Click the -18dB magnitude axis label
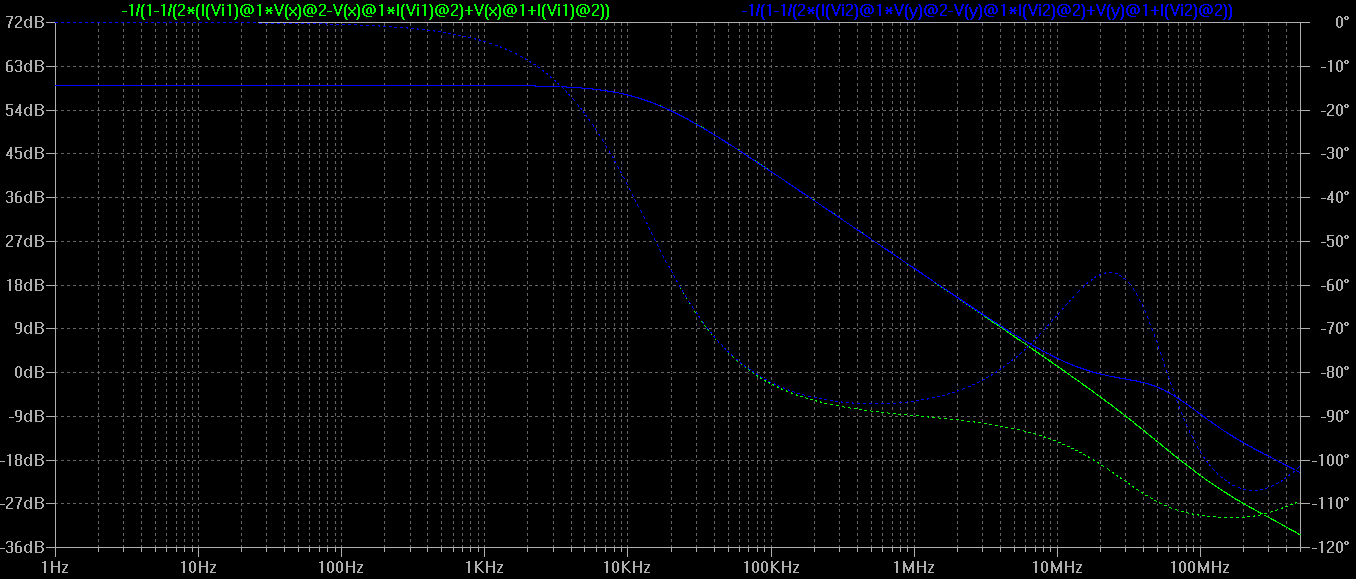Screen dimensions: 1356x579 [x=22, y=460]
